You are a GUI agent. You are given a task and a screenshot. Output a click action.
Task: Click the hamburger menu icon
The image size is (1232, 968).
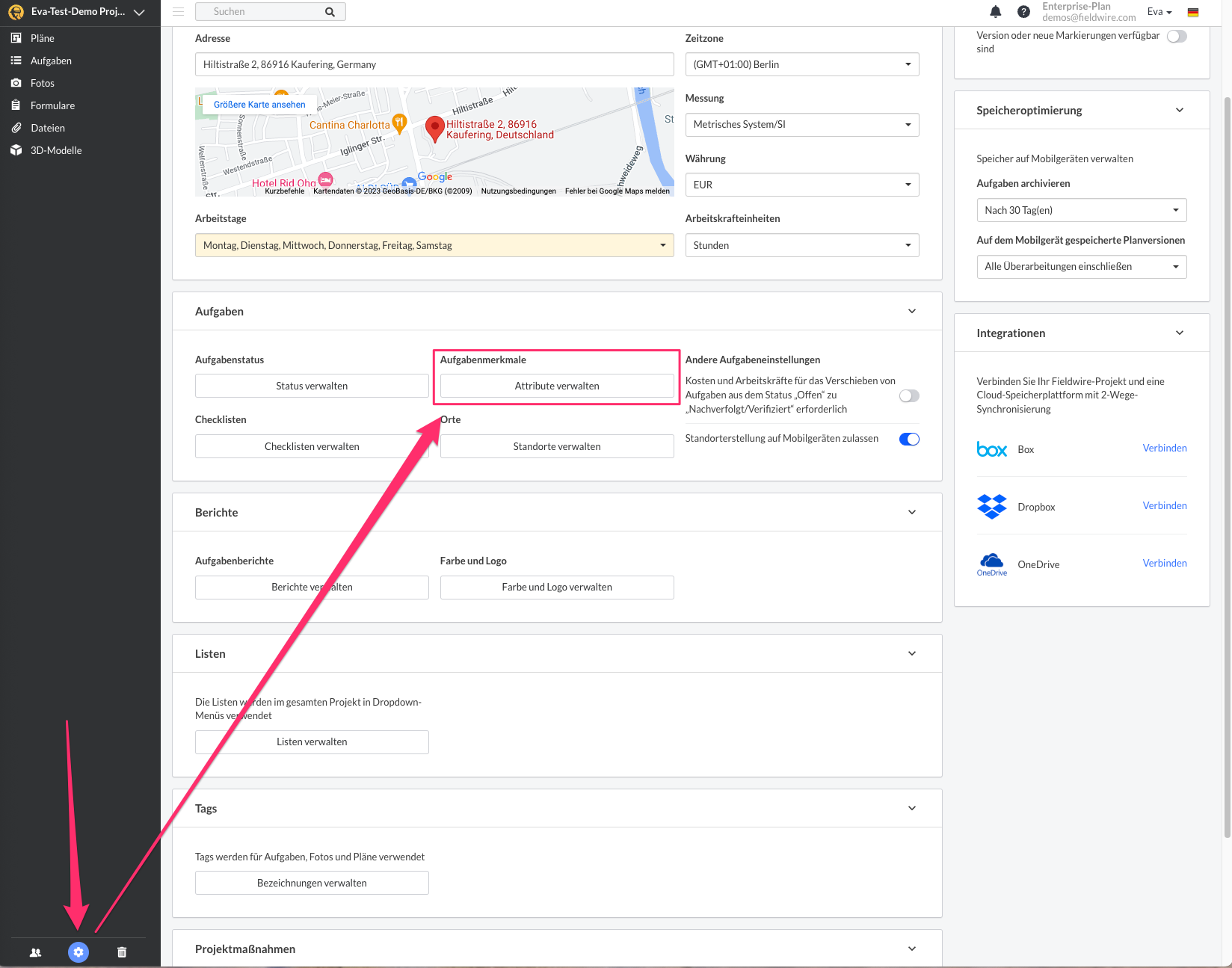(x=178, y=12)
